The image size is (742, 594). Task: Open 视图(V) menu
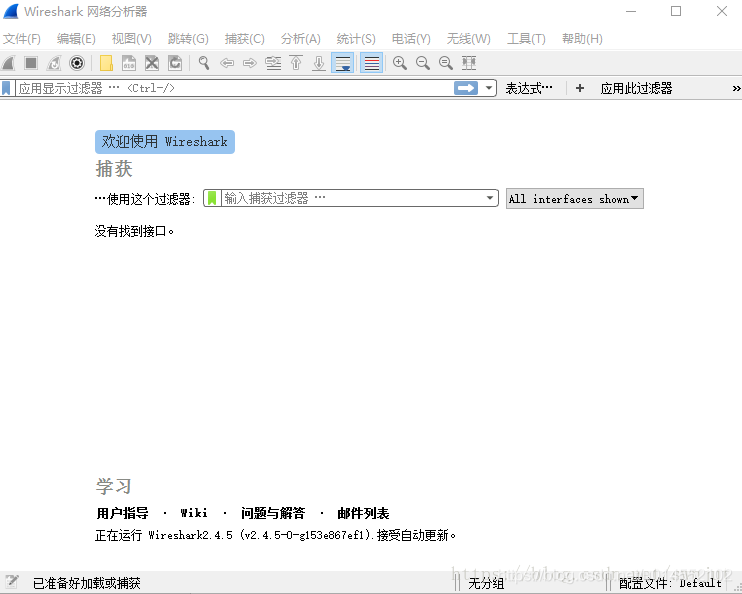click(x=132, y=39)
